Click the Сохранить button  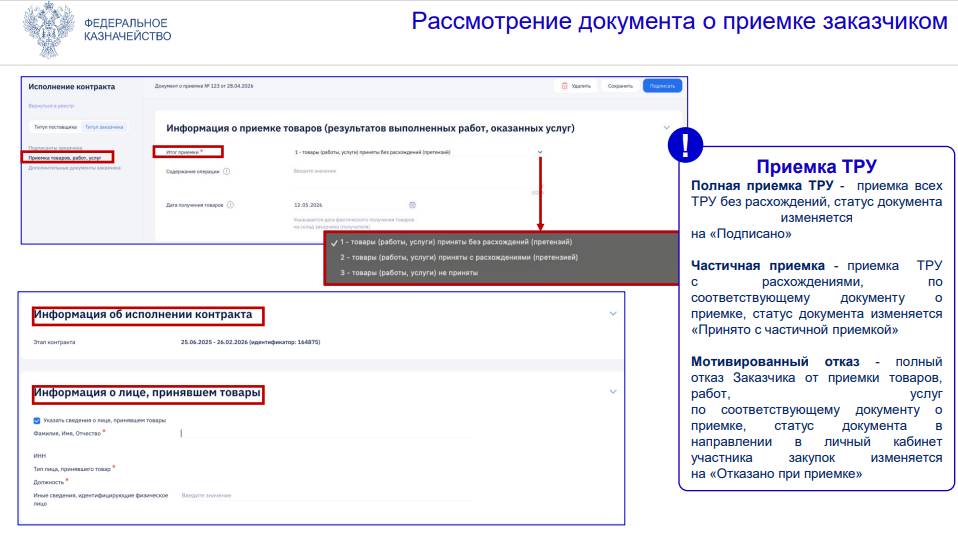tap(620, 86)
